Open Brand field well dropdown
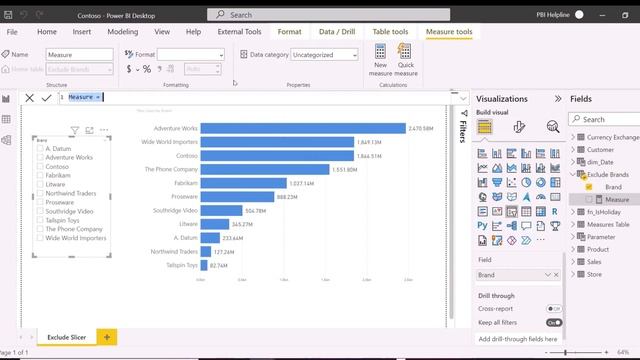 (x=548, y=275)
